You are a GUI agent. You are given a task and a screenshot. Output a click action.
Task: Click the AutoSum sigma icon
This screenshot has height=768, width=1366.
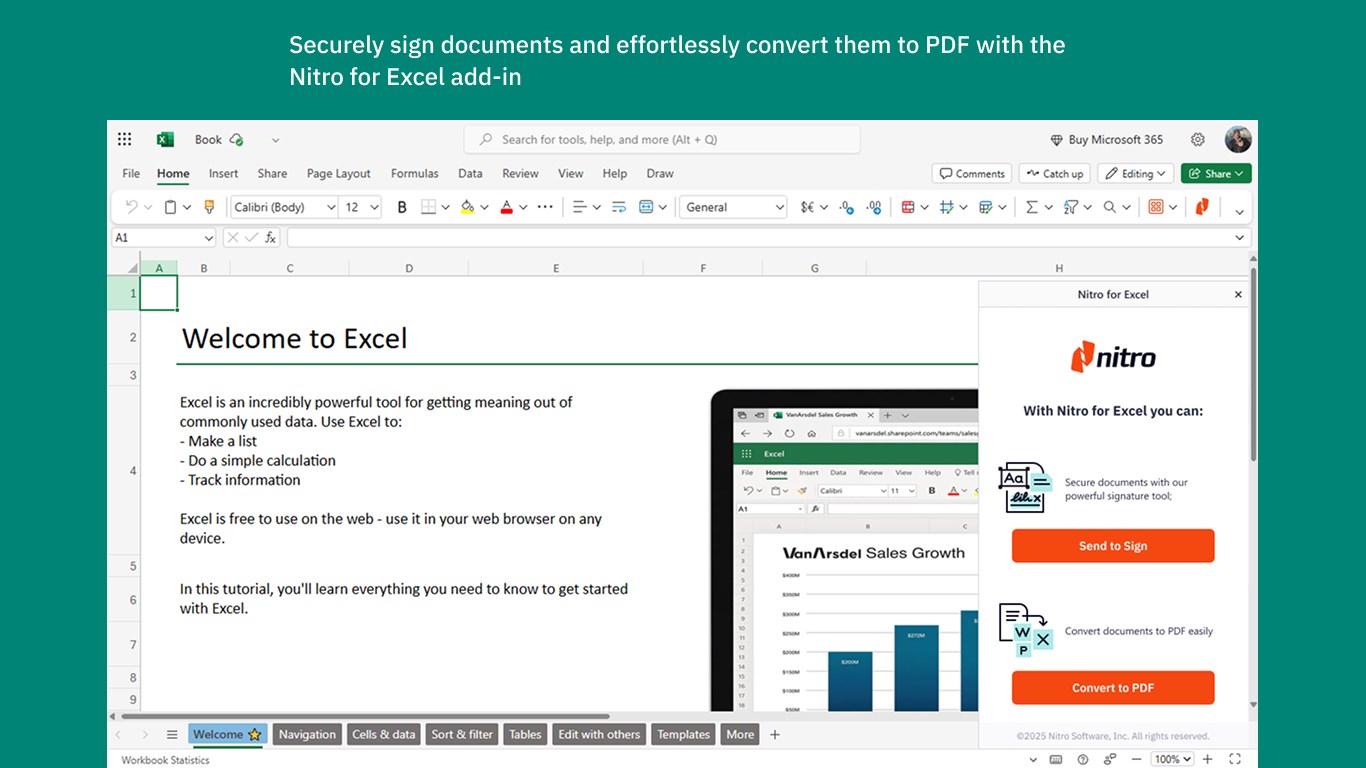coord(1032,207)
